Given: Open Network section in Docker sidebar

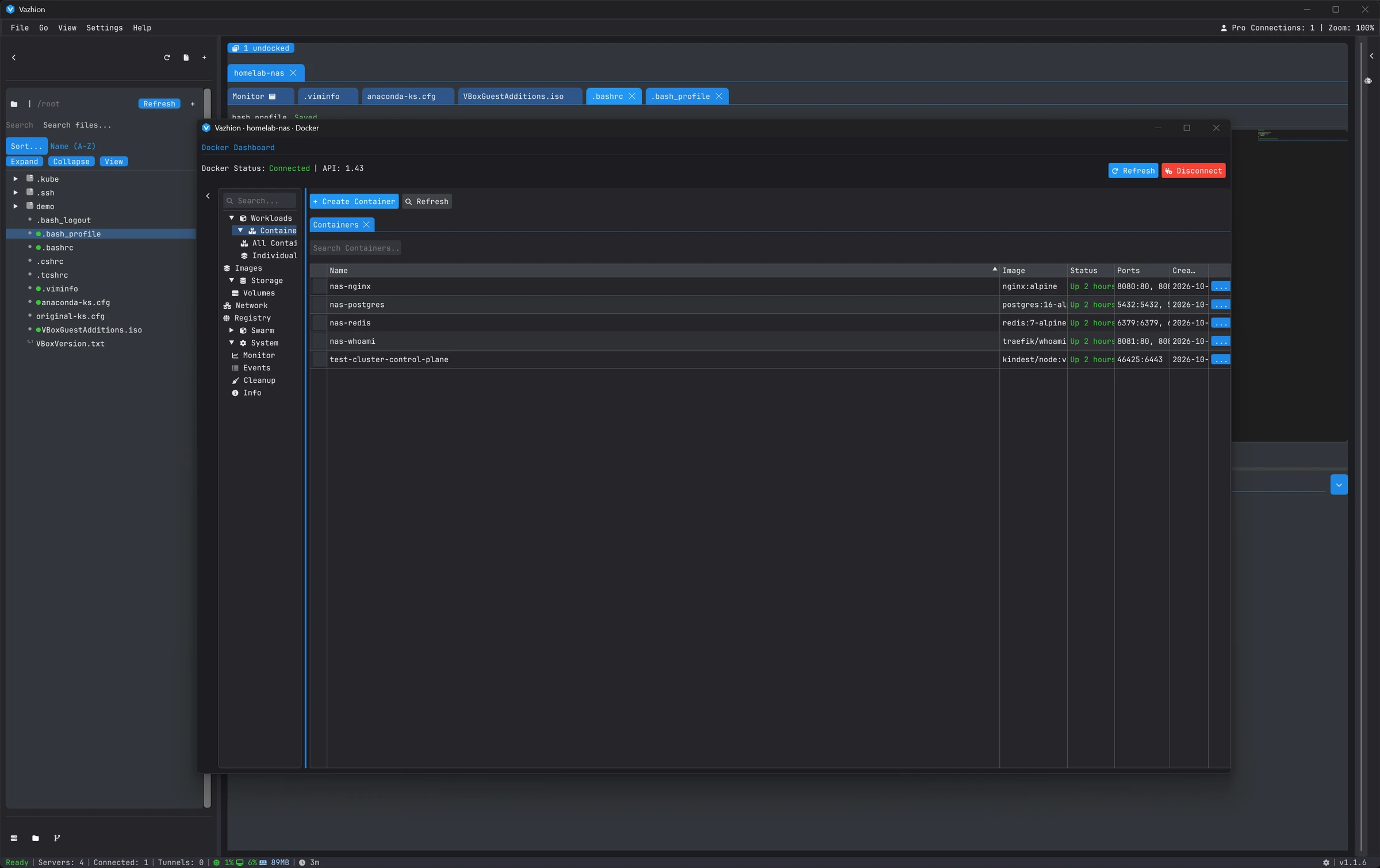Looking at the screenshot, I should (x=246, y=306).
